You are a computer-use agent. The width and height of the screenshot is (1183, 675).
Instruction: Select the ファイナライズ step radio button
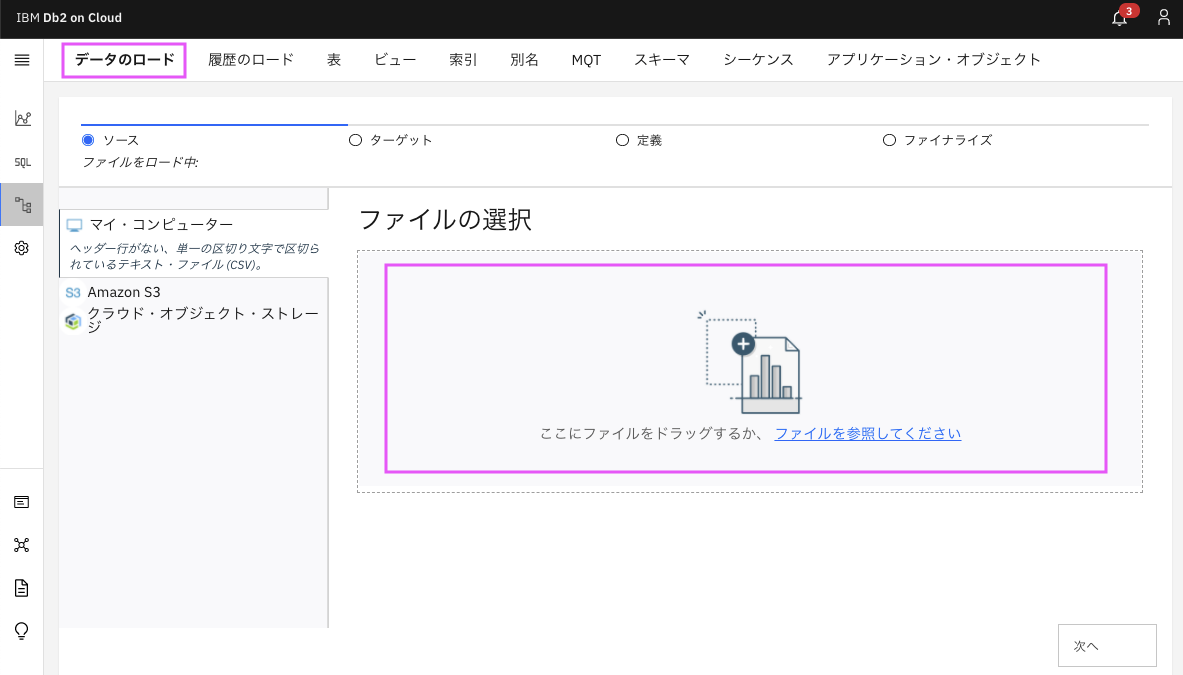coord(890,140)
